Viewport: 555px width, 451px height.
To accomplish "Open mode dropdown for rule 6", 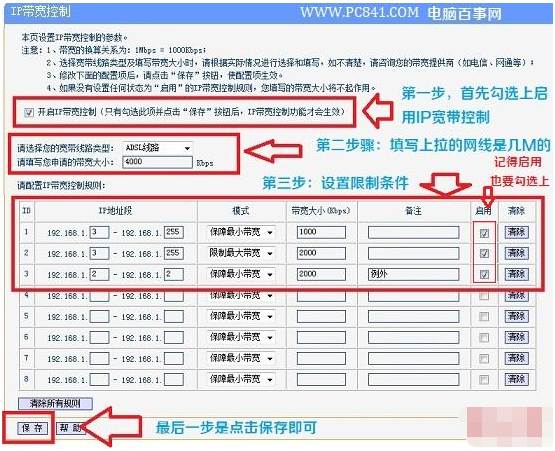I will (241, 337).
